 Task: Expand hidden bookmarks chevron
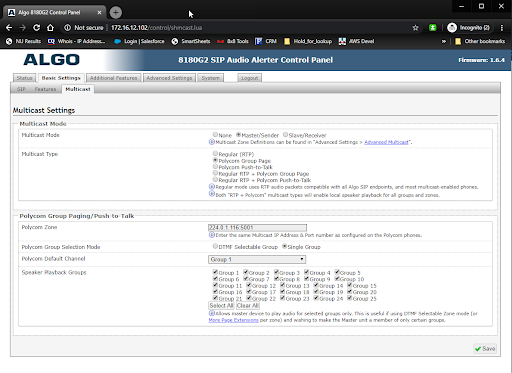[444, 41]
